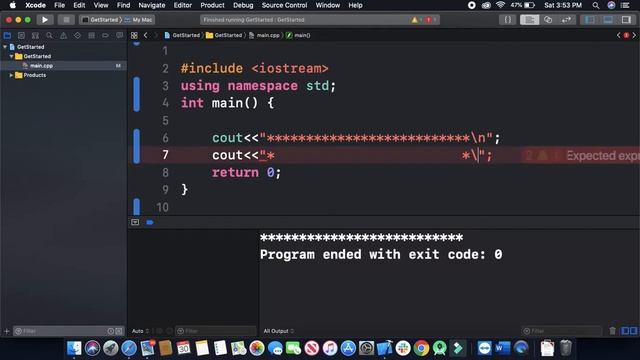Toggle the Inspectors panel visibility

click(626, 20)
